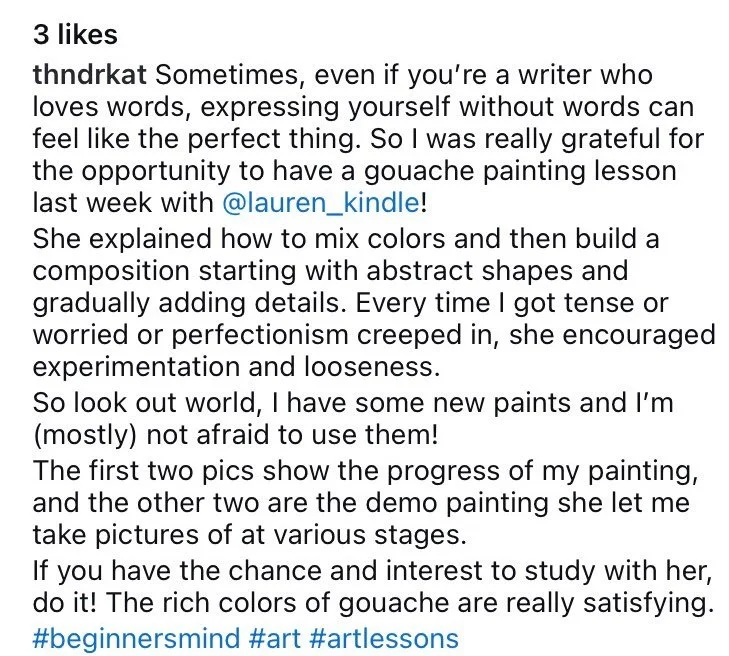This screenshot has height=656, width=729.
Task: Click the 'She explained how to mix colors' line
Action: pos(346,239)
